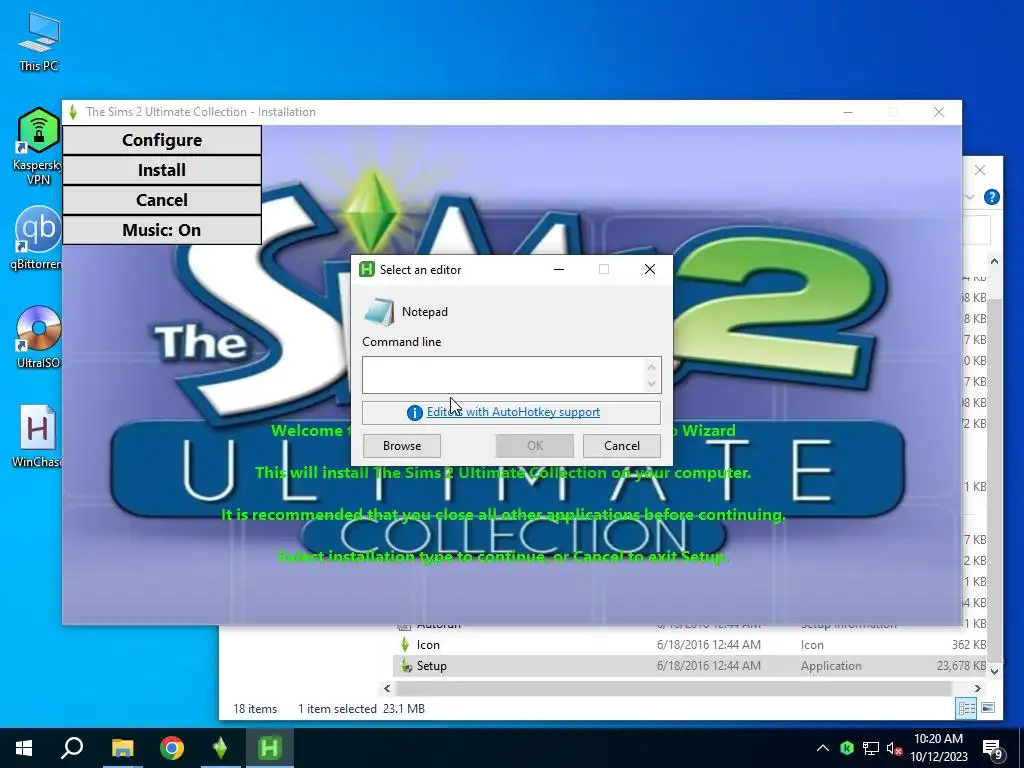Image resolution: width=1024 pixels, height=768 pixels.
Task: Open File Explorer from taskbar
Action: (x=122, y=748)
